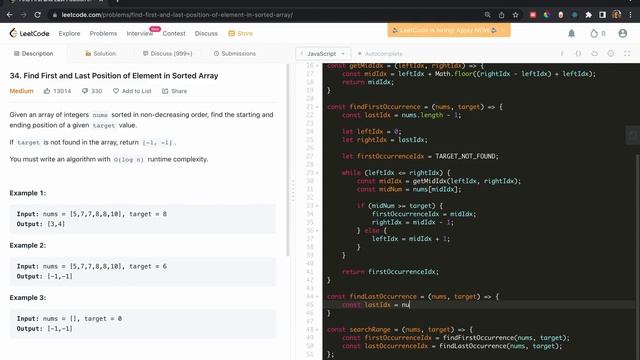
Task: Open the LeetCode user account avatar
Action: click(x=622, y=33)
